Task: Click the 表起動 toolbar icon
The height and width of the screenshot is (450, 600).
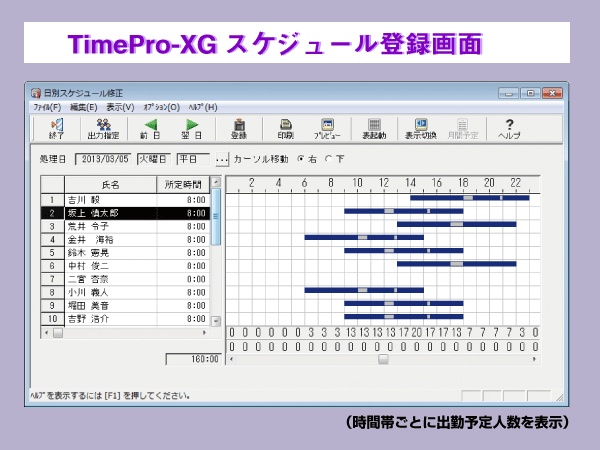Action: pos(374,129)
